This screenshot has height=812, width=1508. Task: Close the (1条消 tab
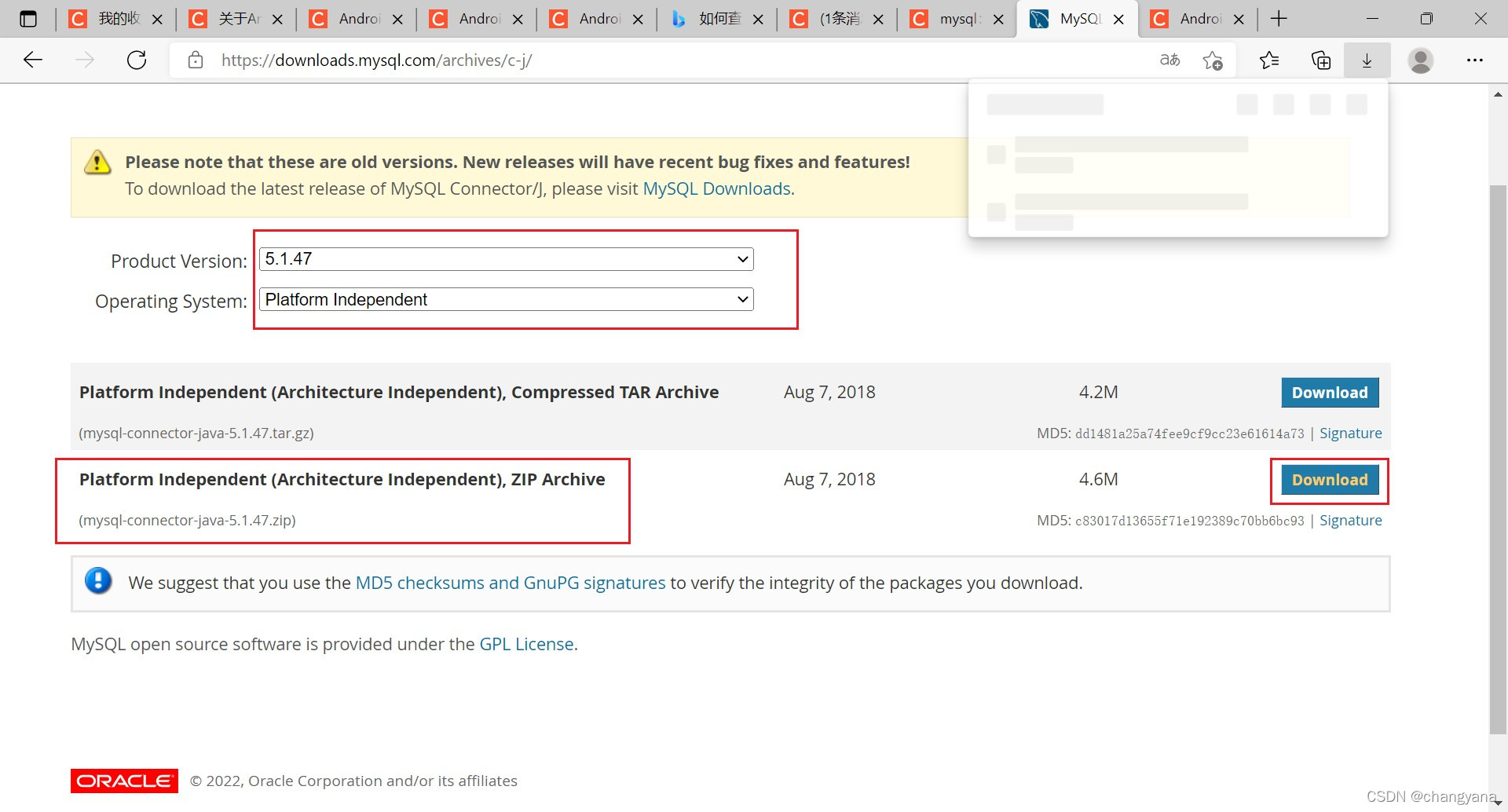(x=878, y=19)
